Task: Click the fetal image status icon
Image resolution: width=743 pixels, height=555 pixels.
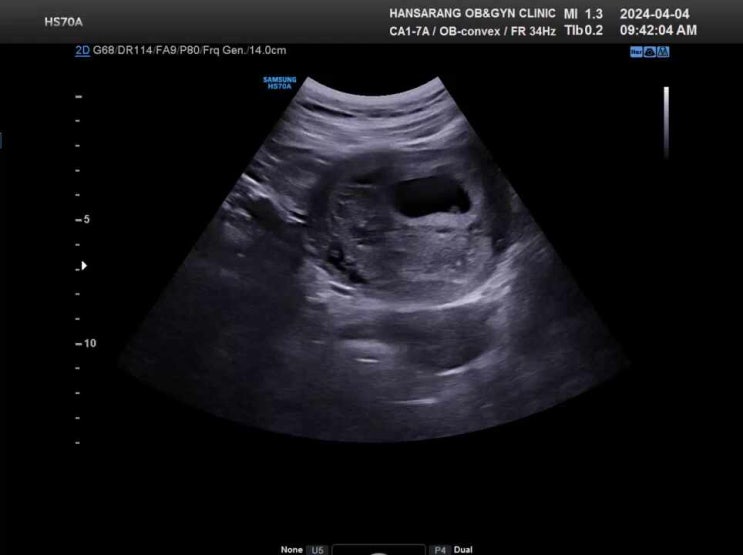Action: [649, 52]
